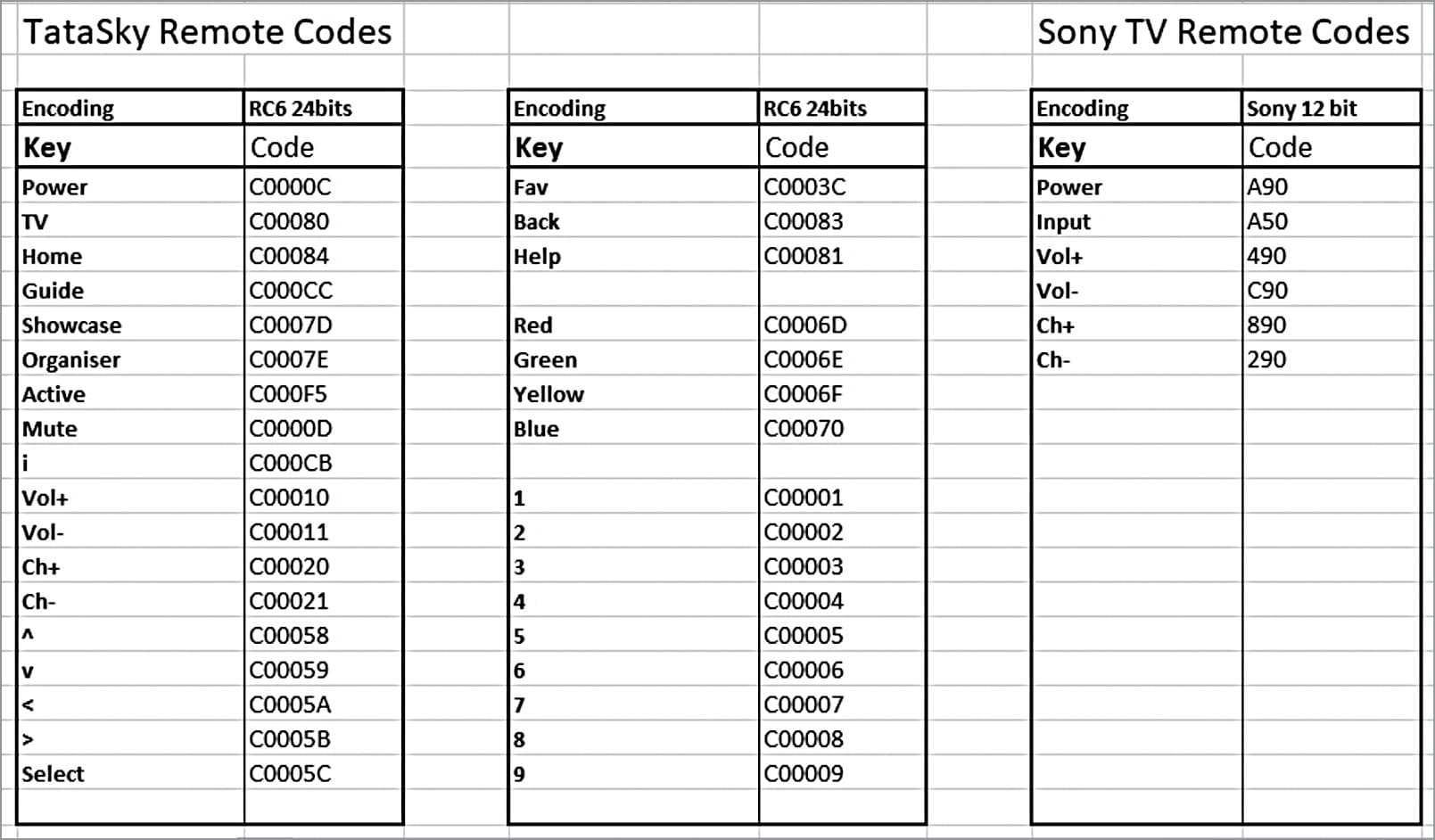Click the Sony code 290 cell

coord(1266,360)
